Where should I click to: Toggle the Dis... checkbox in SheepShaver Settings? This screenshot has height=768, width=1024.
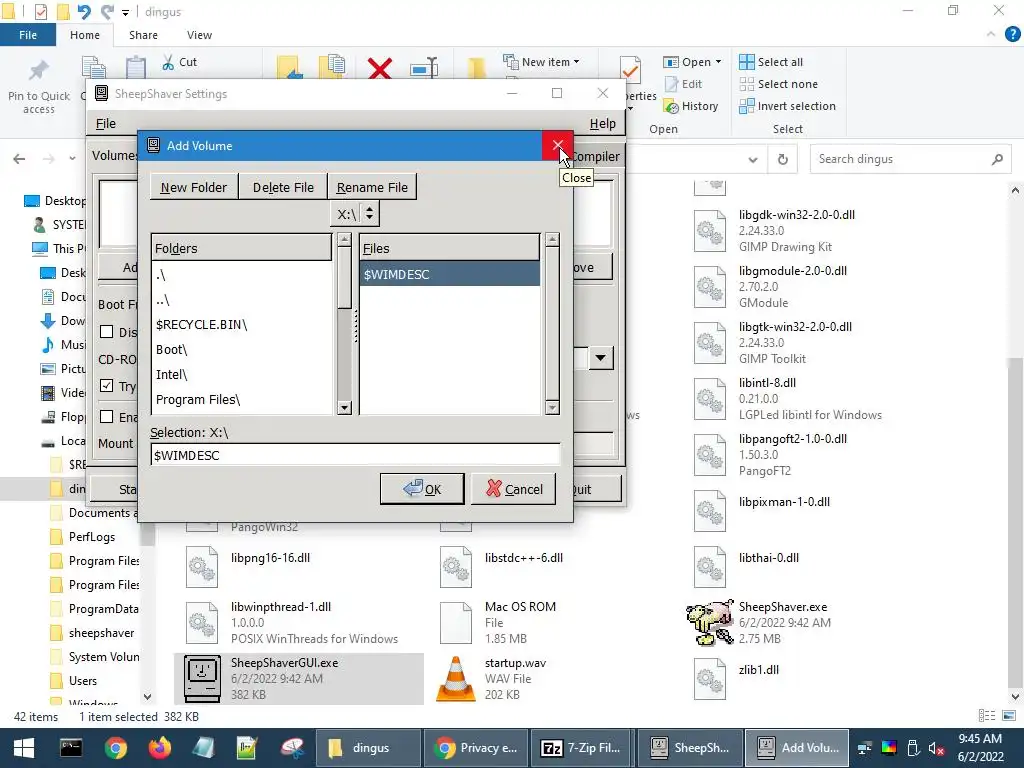coord(106,332)
